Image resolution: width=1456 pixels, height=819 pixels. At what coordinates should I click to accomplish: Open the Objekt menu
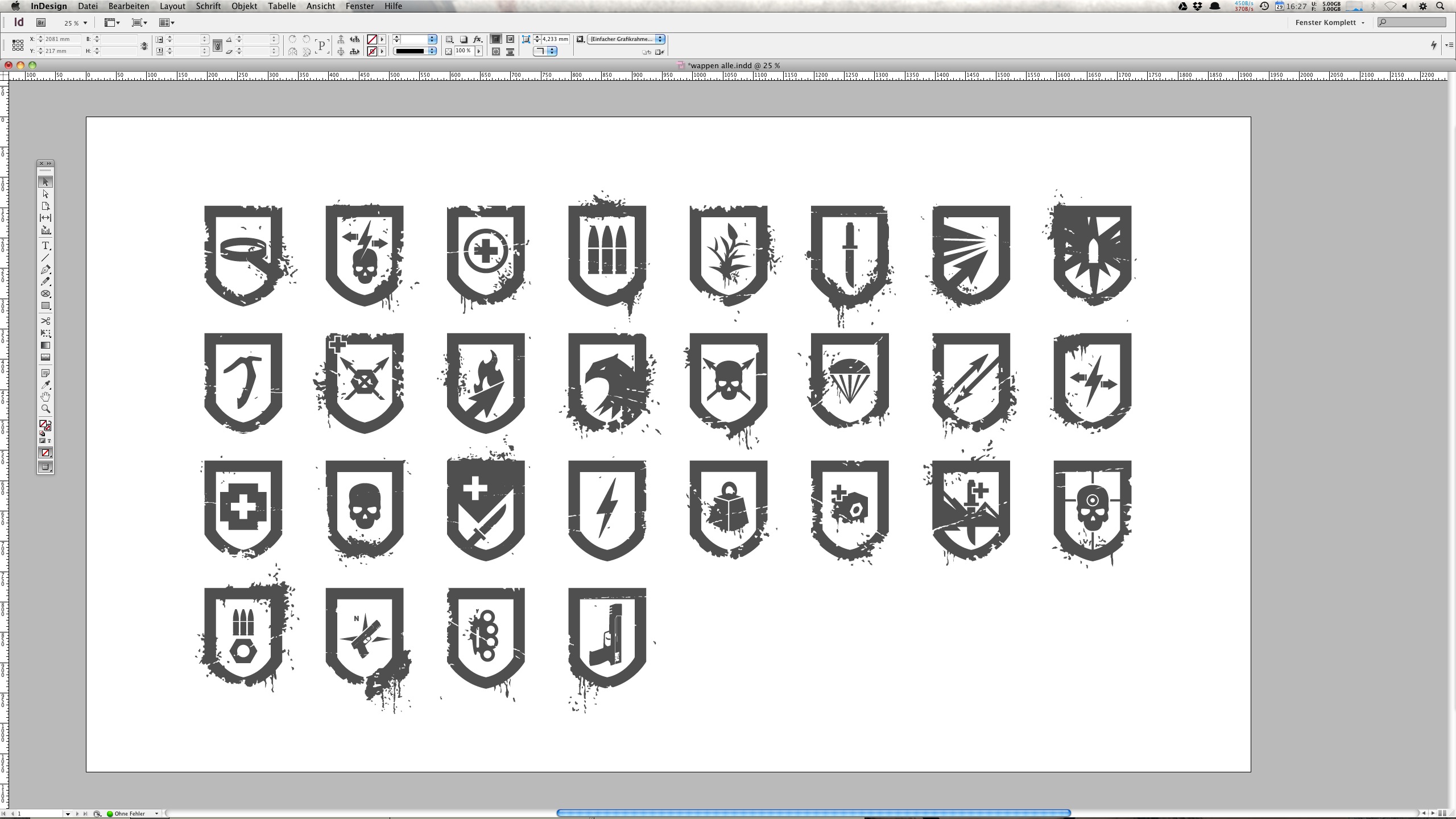click(244, 6)
